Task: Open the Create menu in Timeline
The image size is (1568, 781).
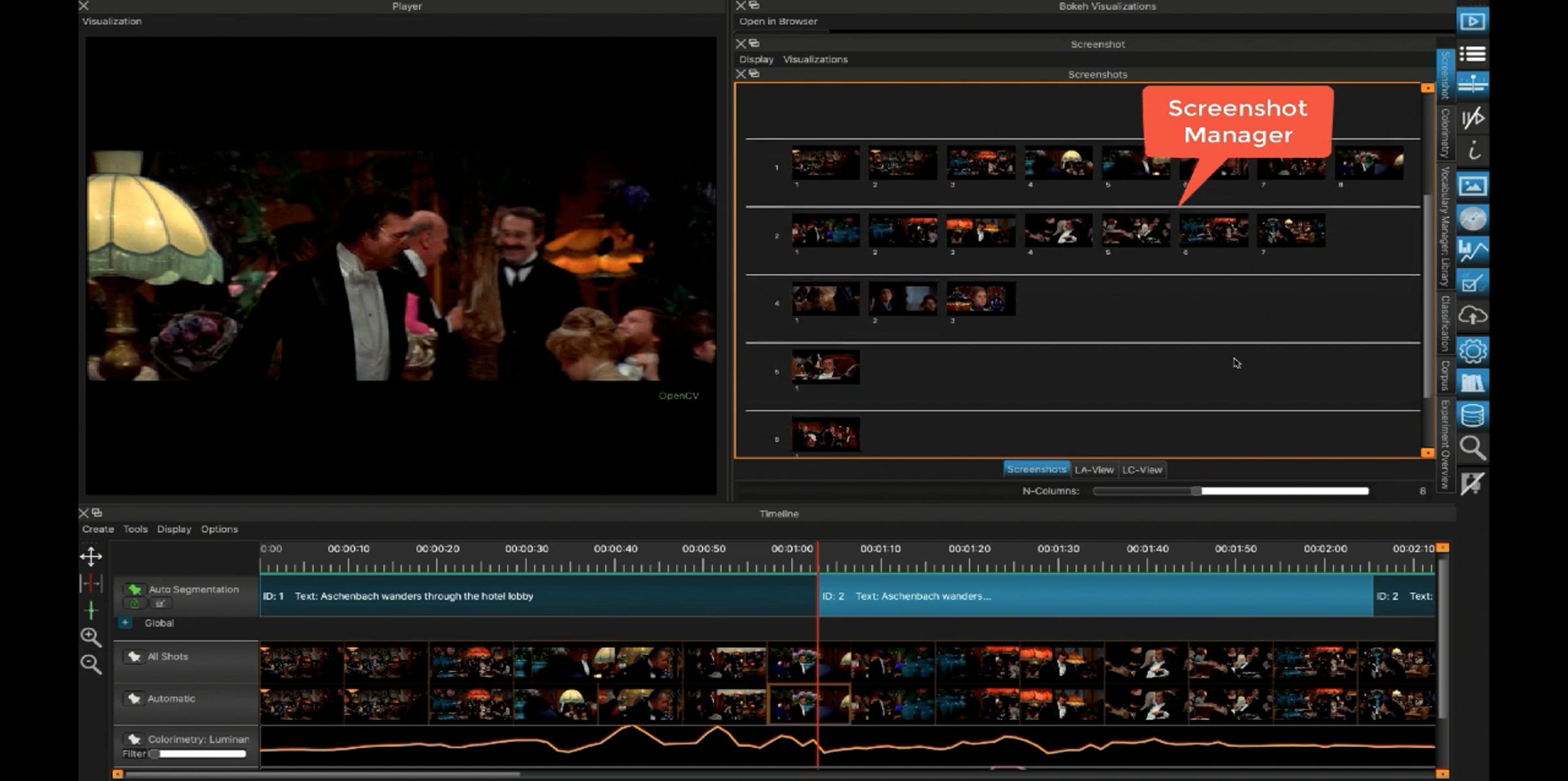Action: pos(98,529)
